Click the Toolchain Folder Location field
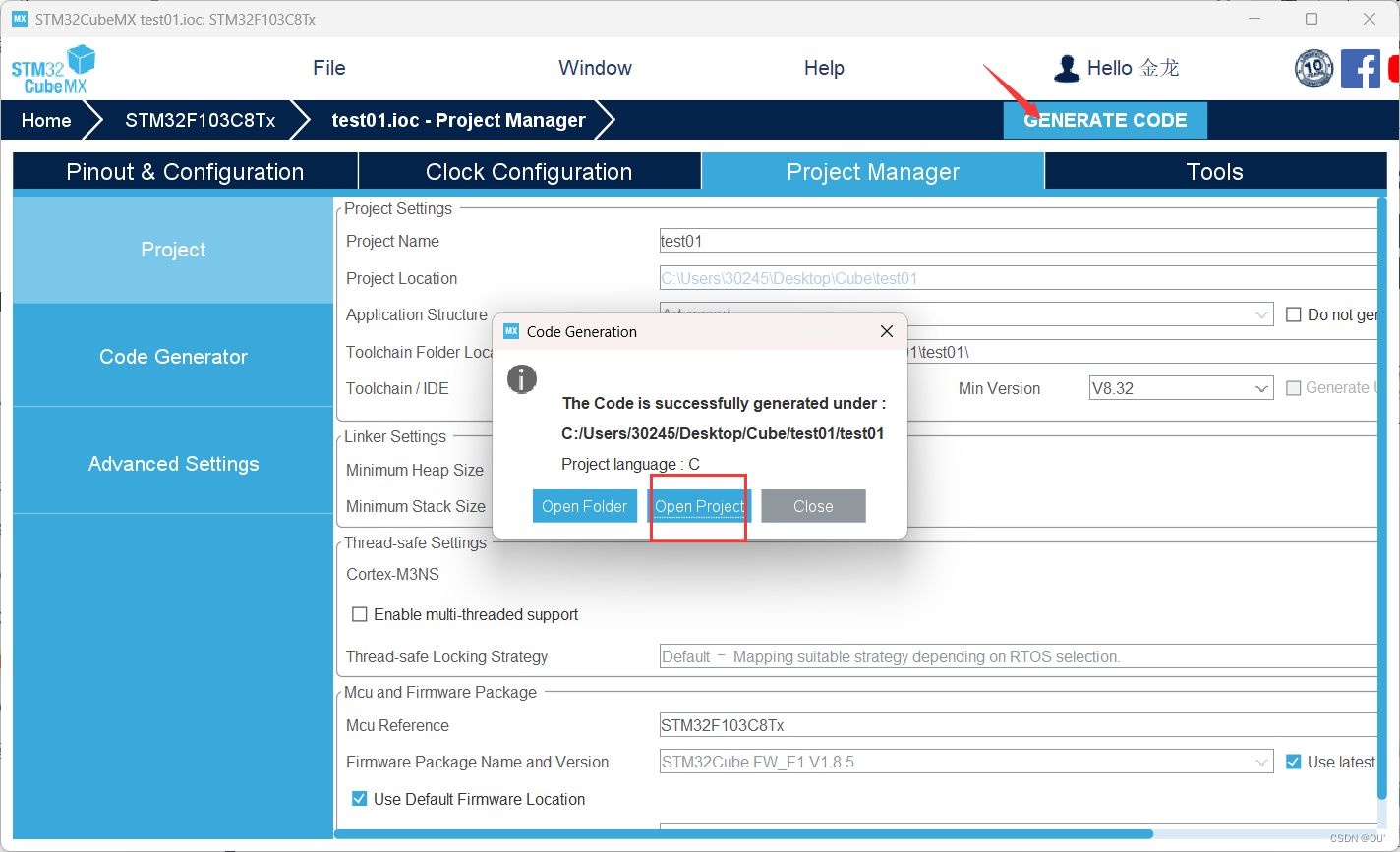This screenshot has height=852, width=1400. [1142, 352]
